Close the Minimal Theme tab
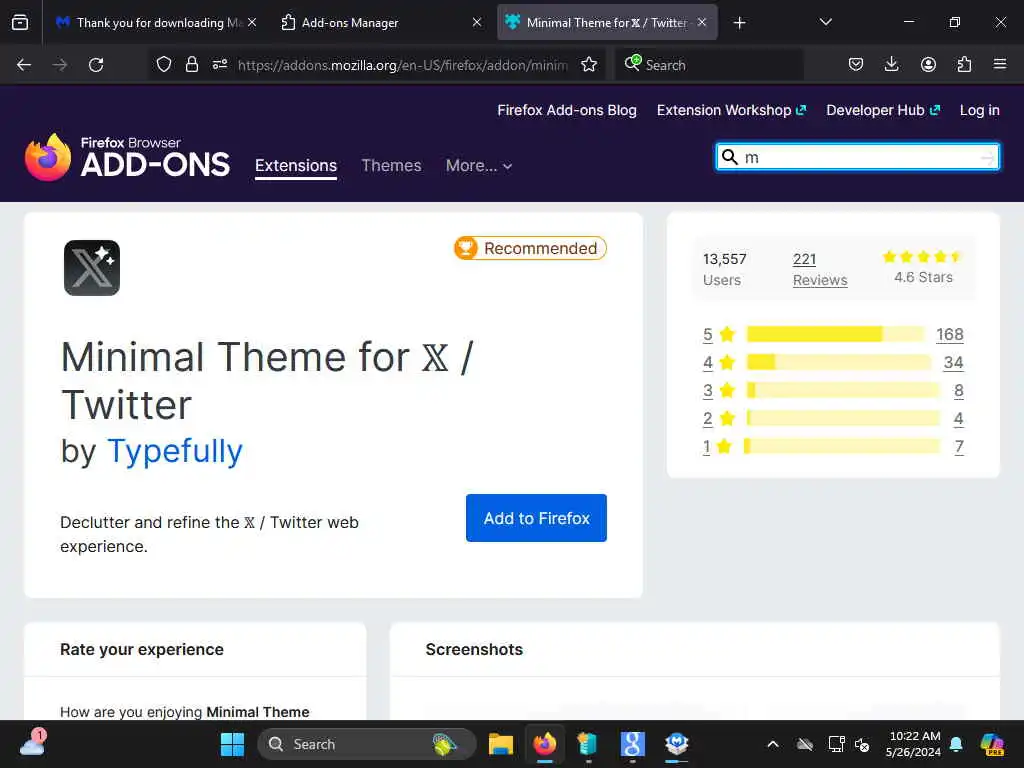This screenshot has height=768, width=1024. [701, 23]
